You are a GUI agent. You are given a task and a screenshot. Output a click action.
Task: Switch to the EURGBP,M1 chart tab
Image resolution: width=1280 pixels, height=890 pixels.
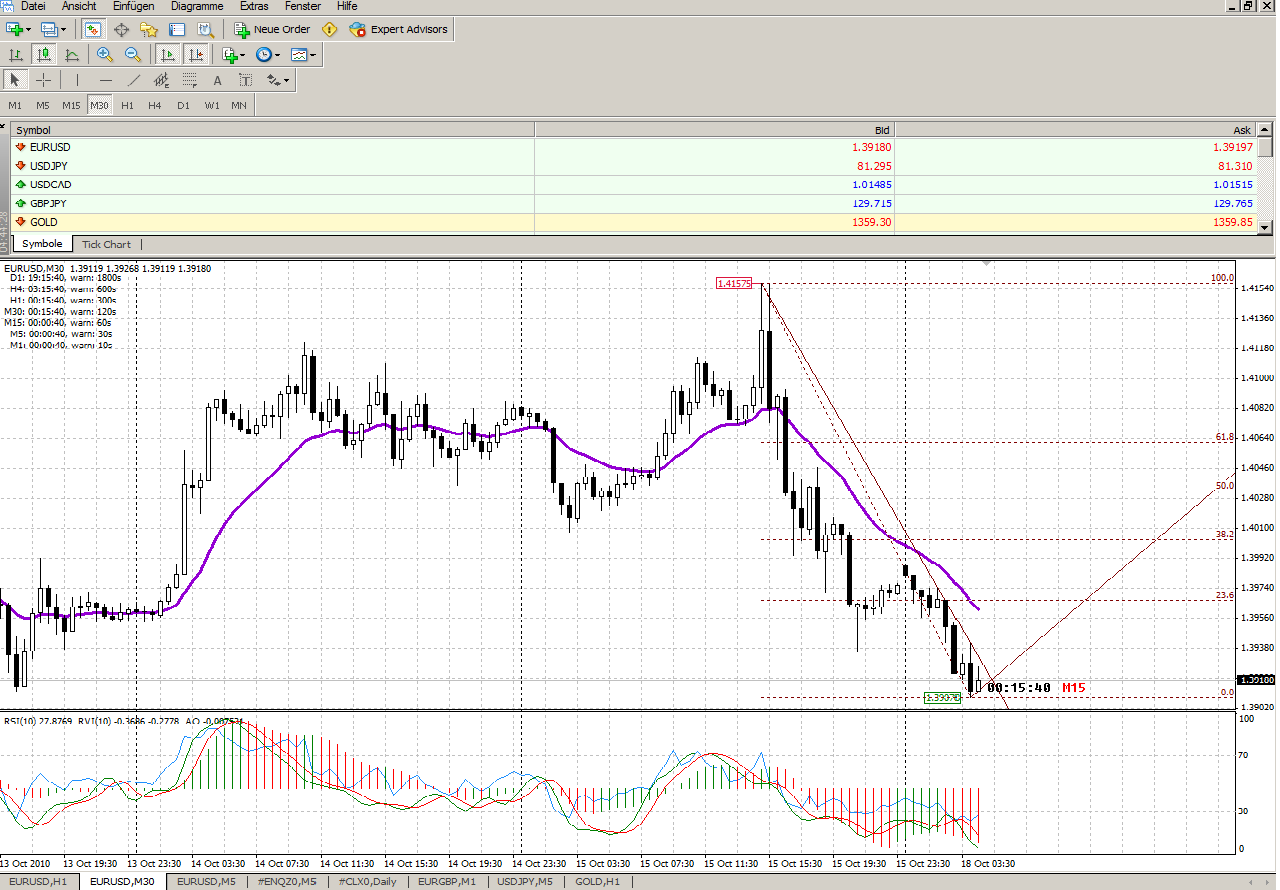click(x=448, y=881)
